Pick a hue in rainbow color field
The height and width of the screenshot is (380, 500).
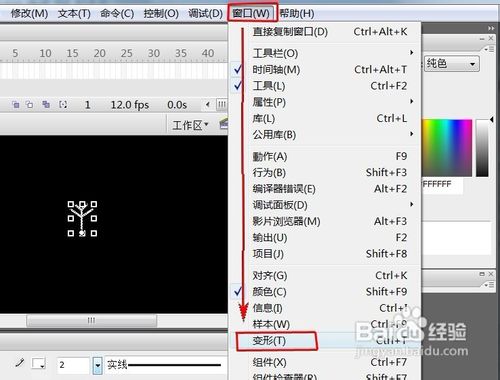click(x=447, y=148)
